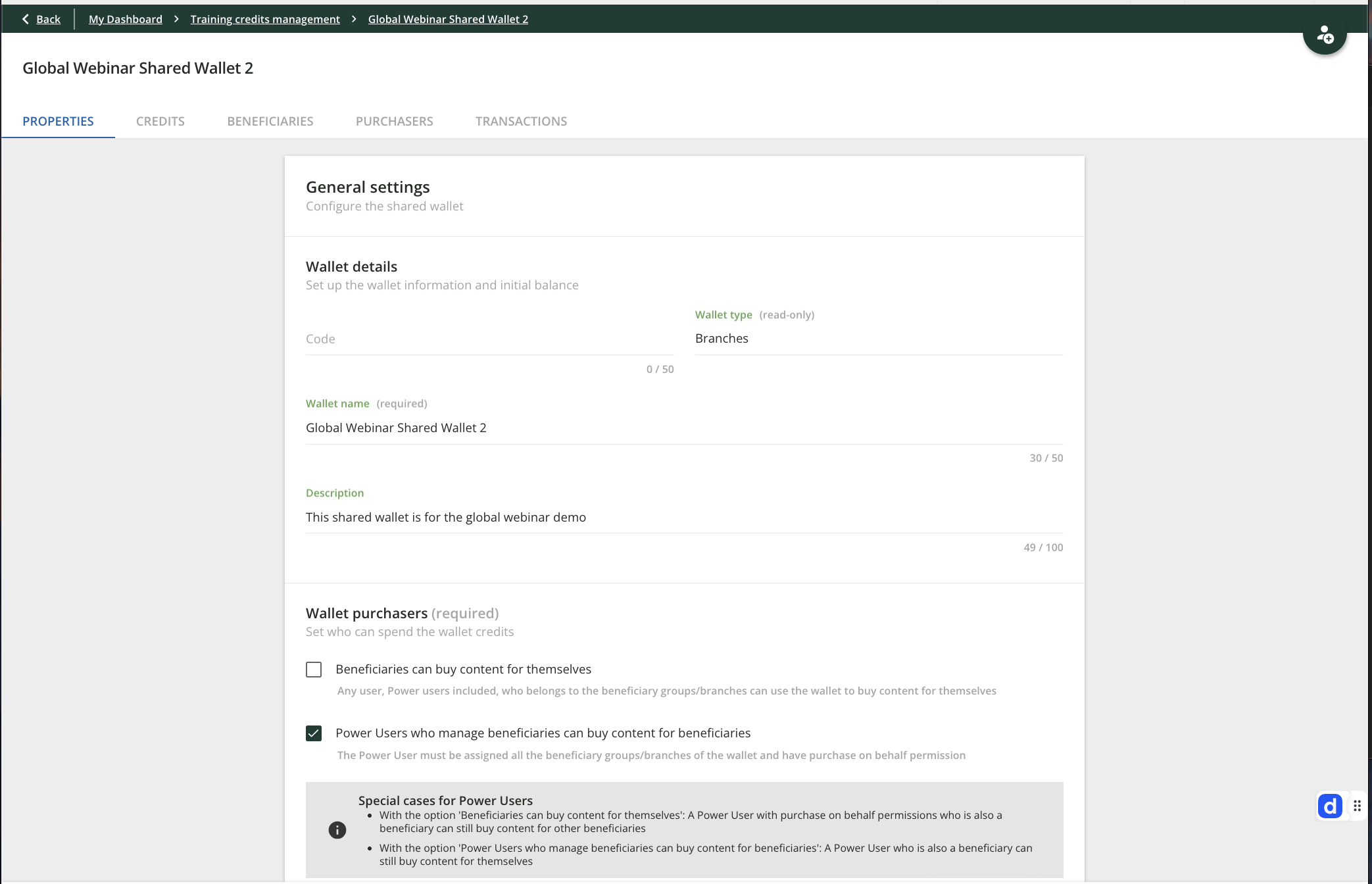
Task: Click the back arrow chevron icon
Action: pyautogui.click(x=26, y=19)
